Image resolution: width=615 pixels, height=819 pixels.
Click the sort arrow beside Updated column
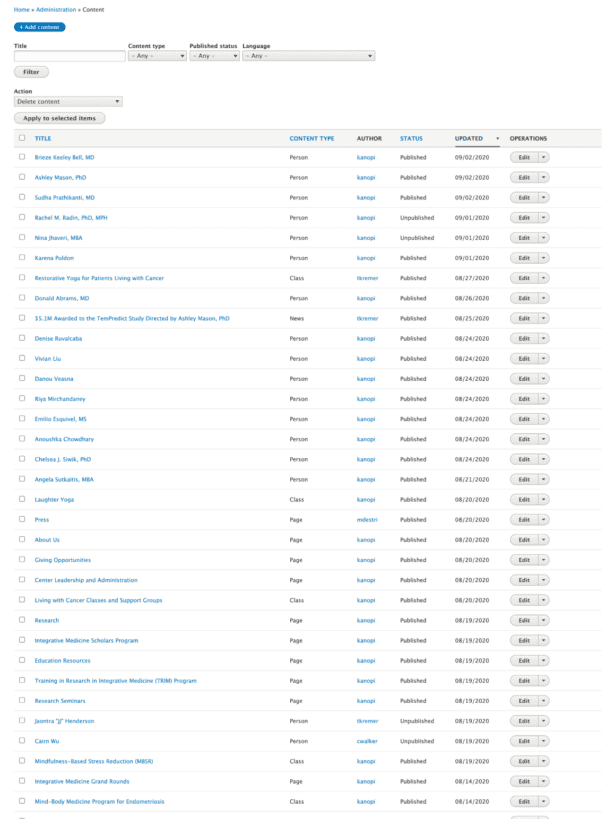click(x=497, y=138)
